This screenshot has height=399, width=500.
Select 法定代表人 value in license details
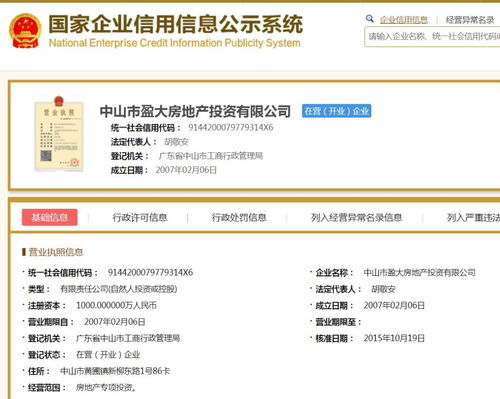[x=383, y=289]
